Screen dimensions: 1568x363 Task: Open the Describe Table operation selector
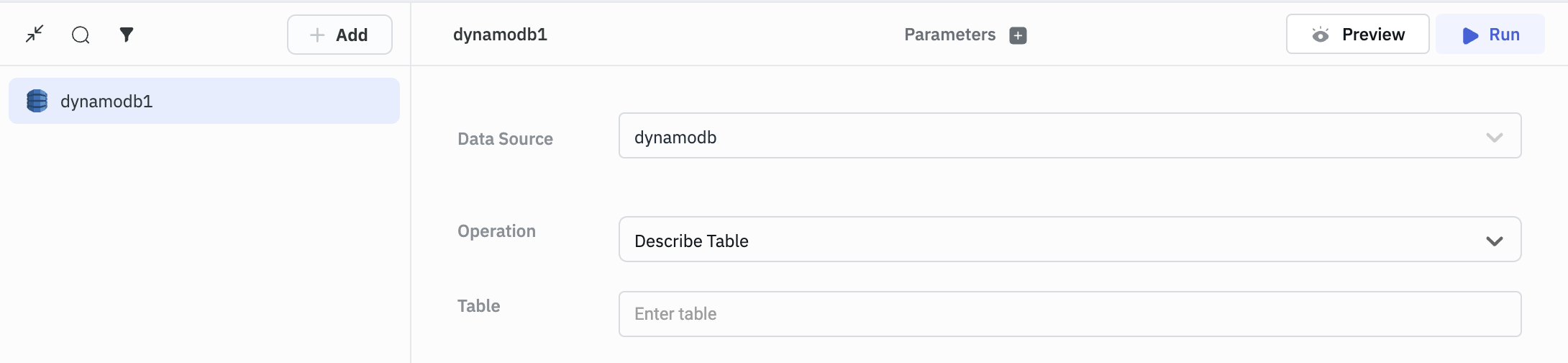click(1050, 240)
